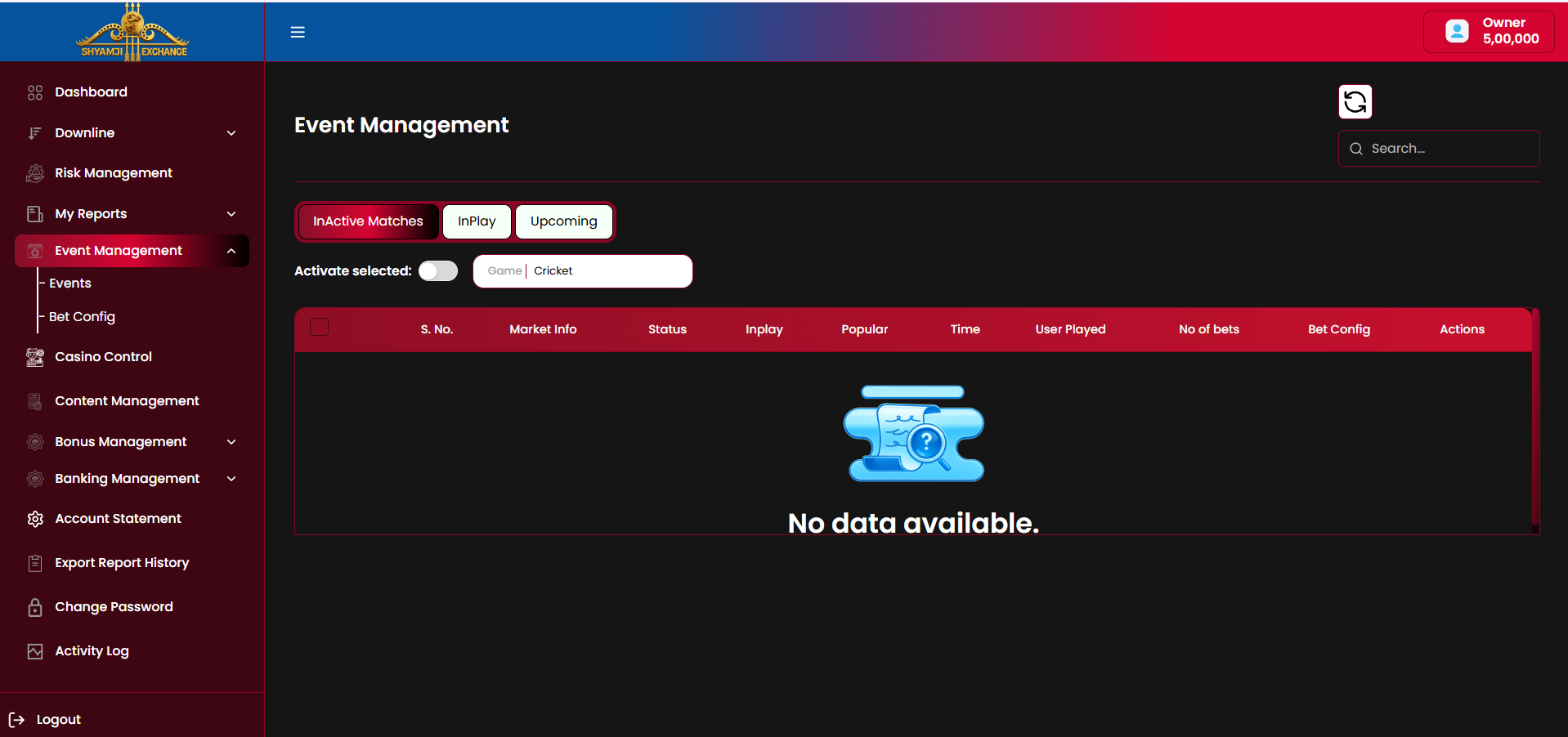The image size is (1568, 737).
Task: Toggle the Activate selected switch
Action: click(438, 271)
